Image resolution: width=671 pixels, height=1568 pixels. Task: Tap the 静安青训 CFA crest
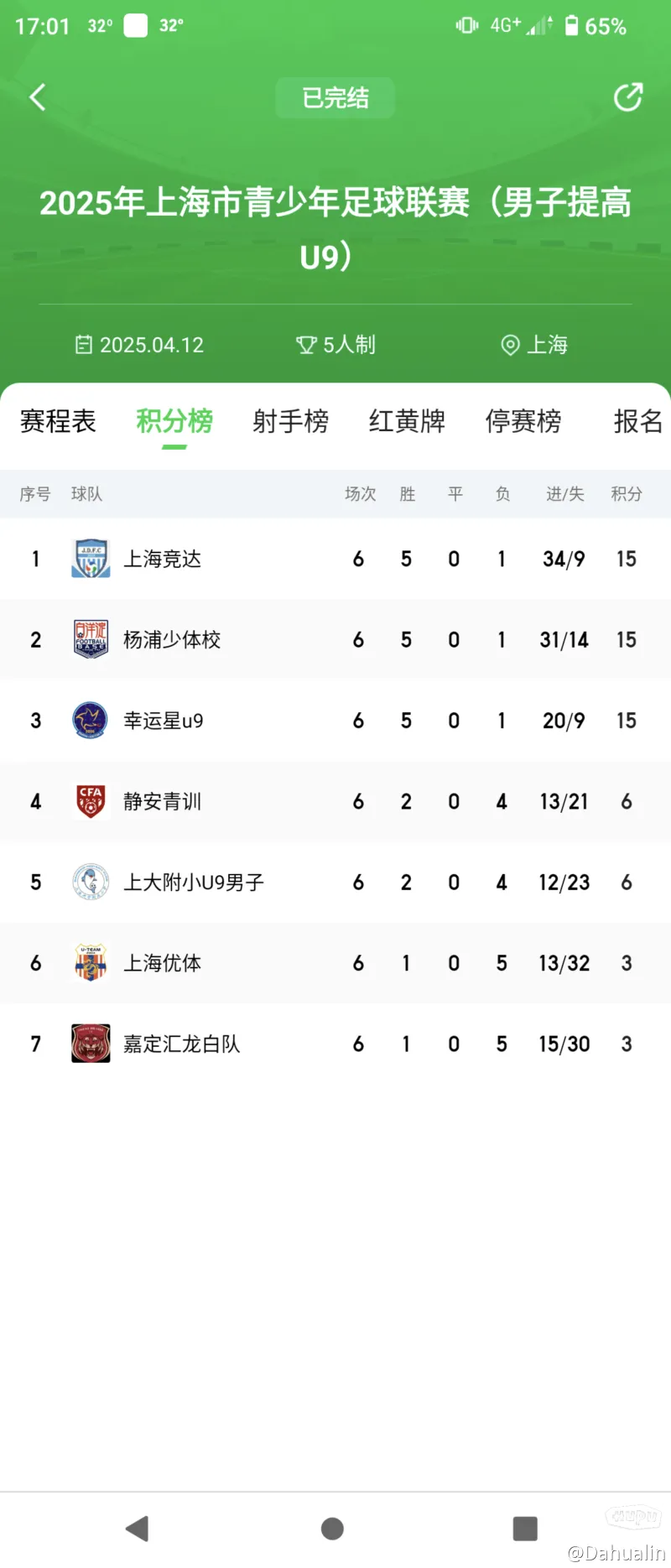point(91,801)
